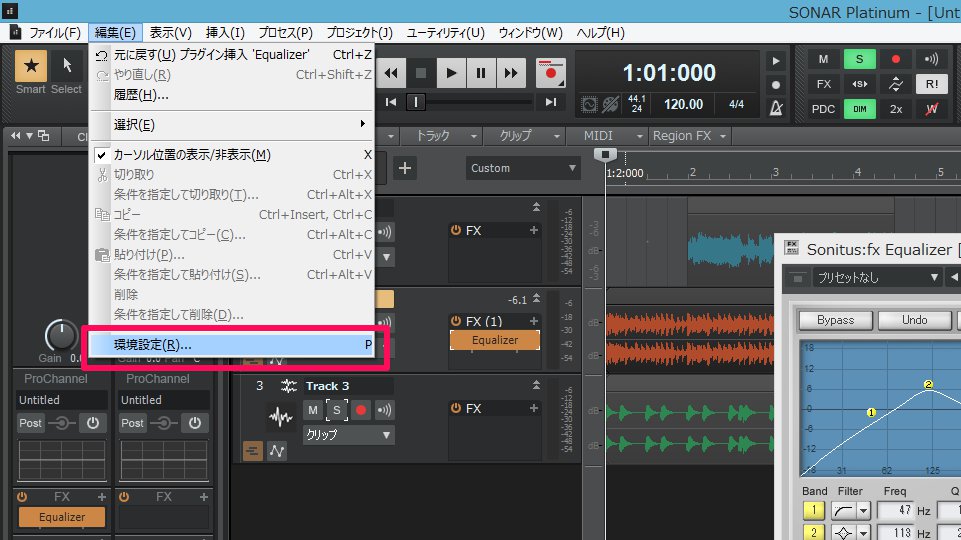The image size is (961, 540).
Task: Jump to project end icon
Action: (x=551, y=102)
